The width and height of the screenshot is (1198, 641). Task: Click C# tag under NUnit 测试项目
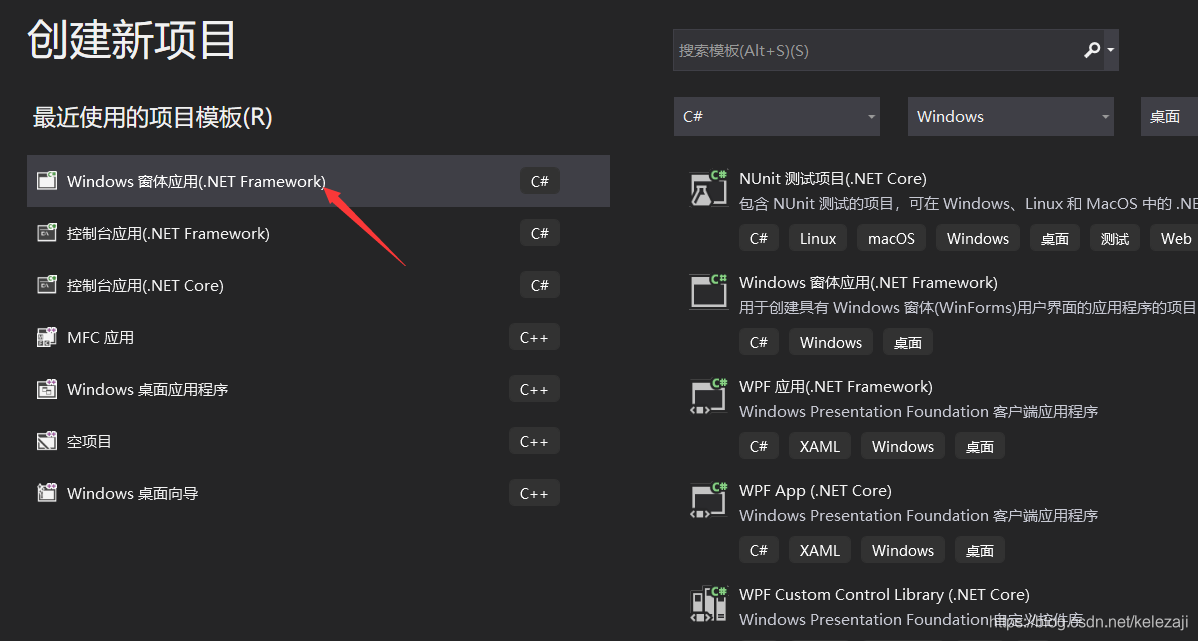[x=759, y=238]
